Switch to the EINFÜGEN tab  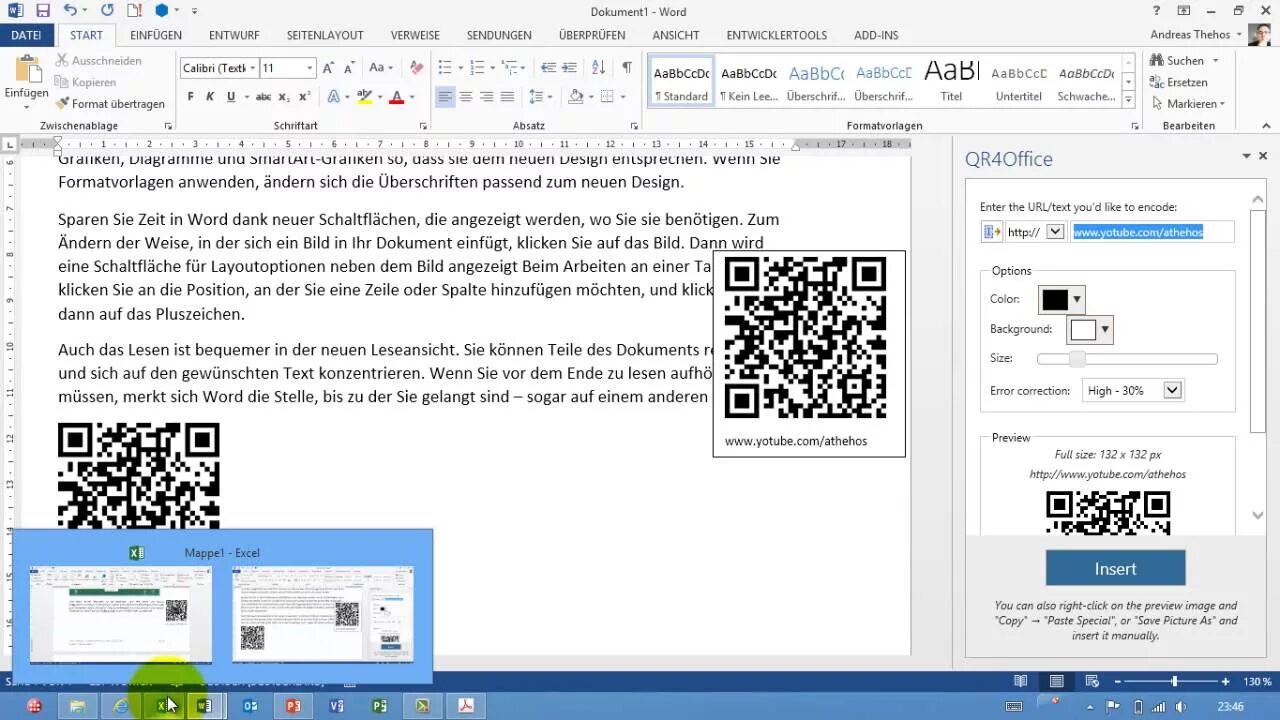[156, 35]
